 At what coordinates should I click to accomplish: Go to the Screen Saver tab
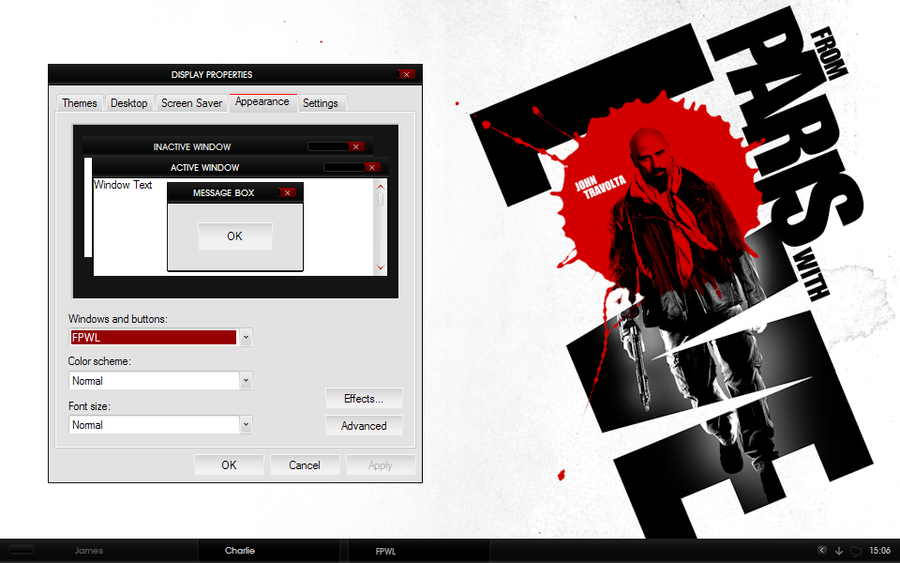(191, 103)
